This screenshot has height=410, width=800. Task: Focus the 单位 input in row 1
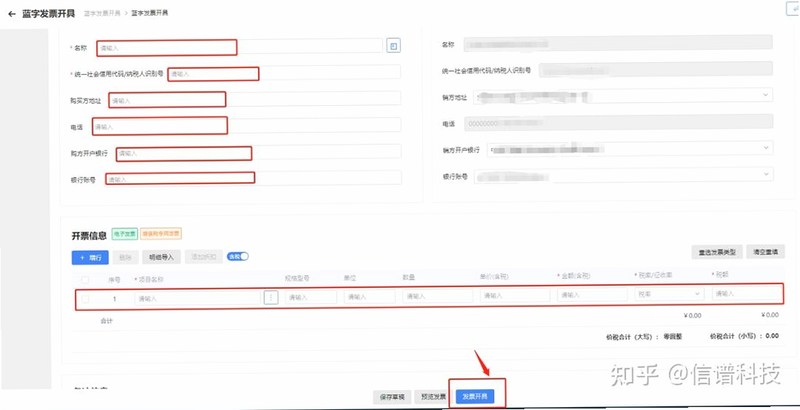point(369,296)
